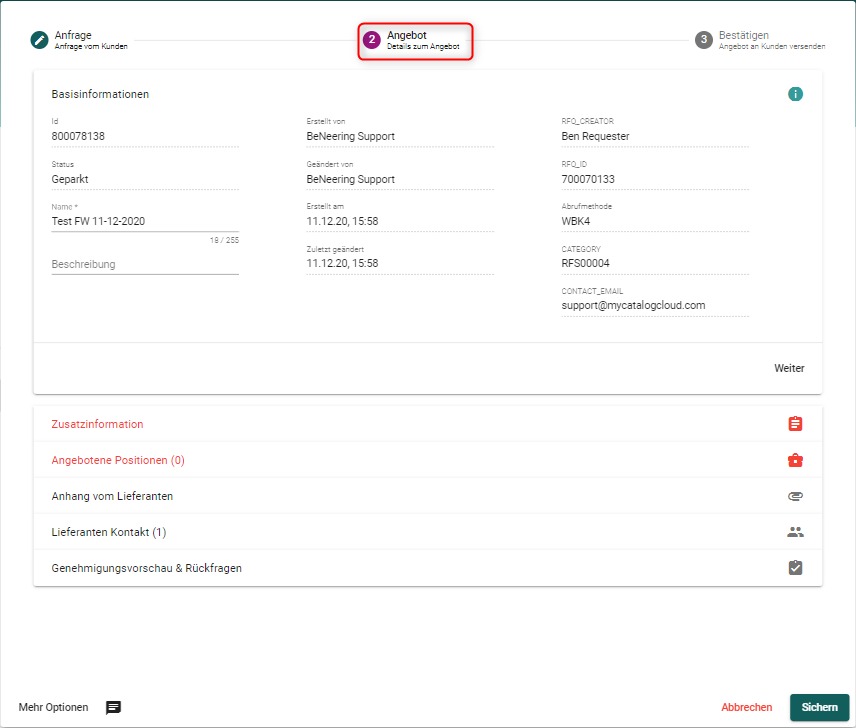Expand the Anhang vom Lieferanten section

tap(119, 496)
